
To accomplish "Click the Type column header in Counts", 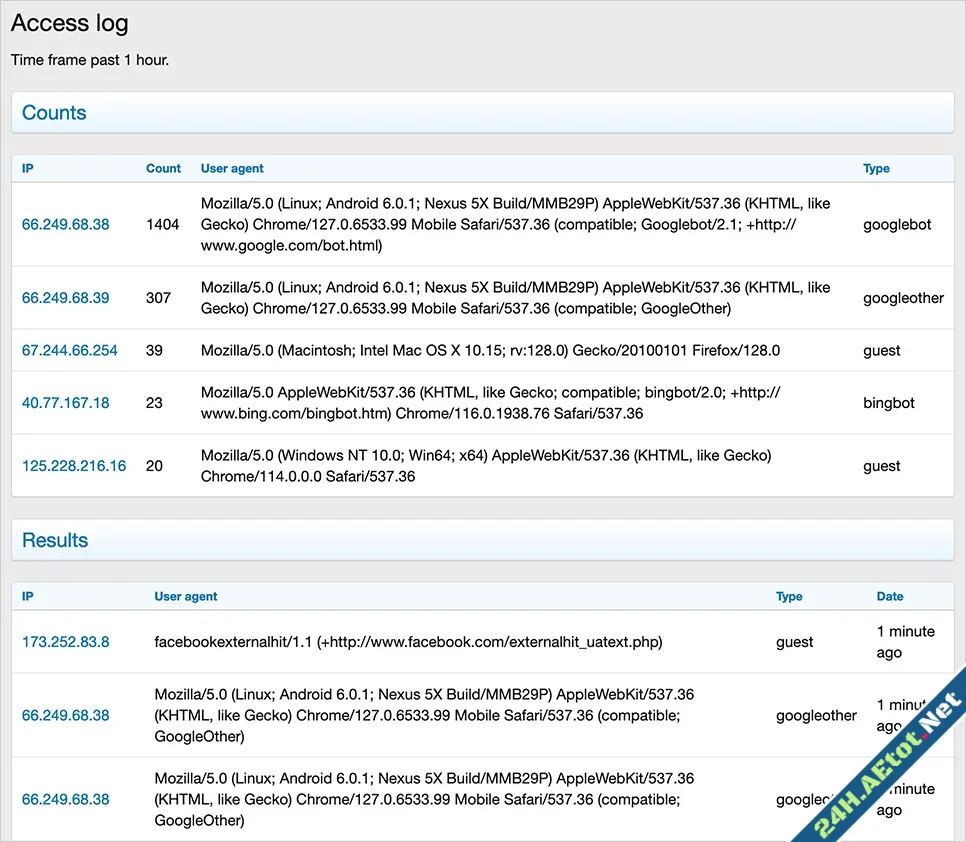I will [876, 168].
